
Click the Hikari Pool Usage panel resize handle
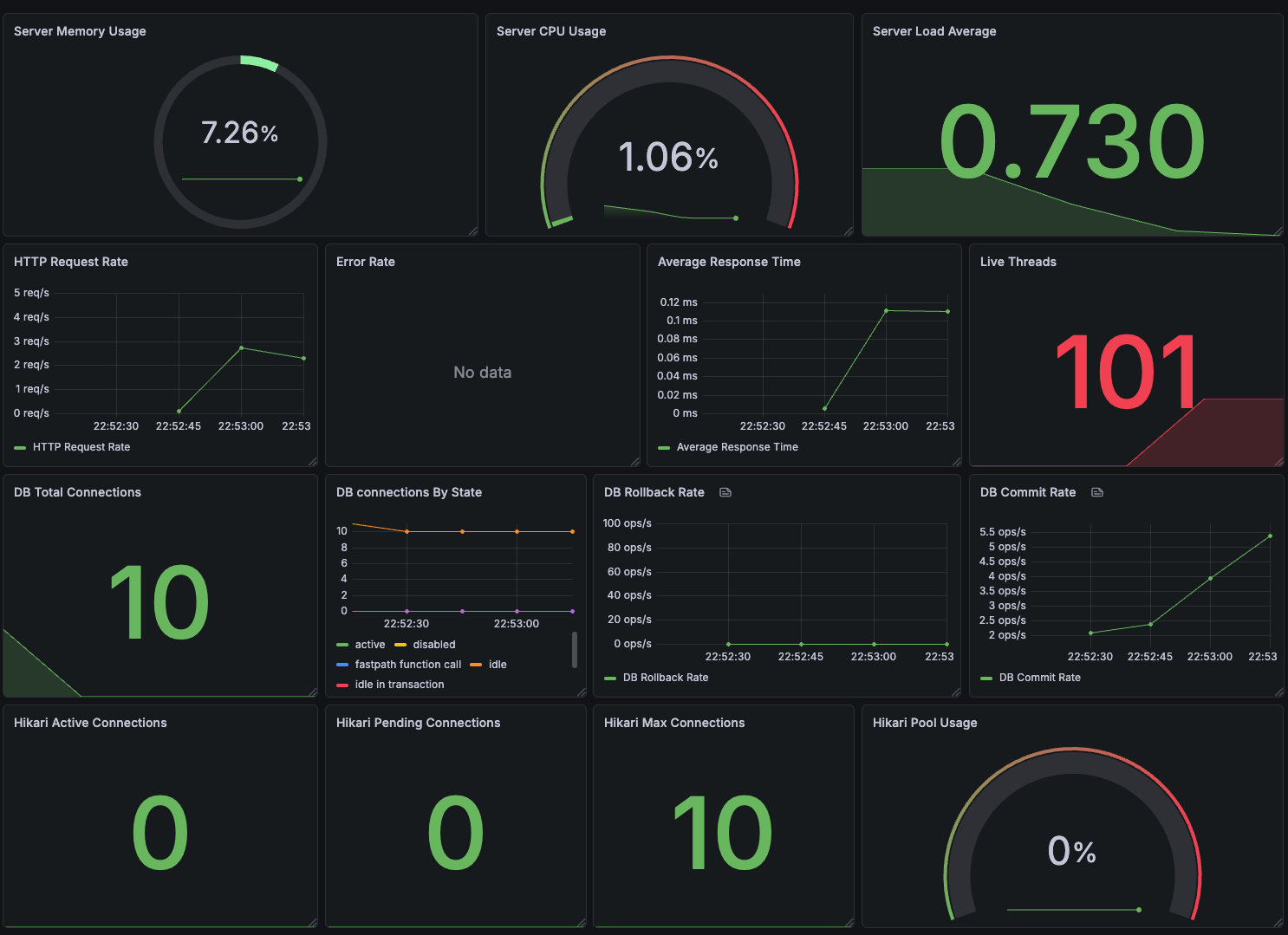(x=1278, y=923)
